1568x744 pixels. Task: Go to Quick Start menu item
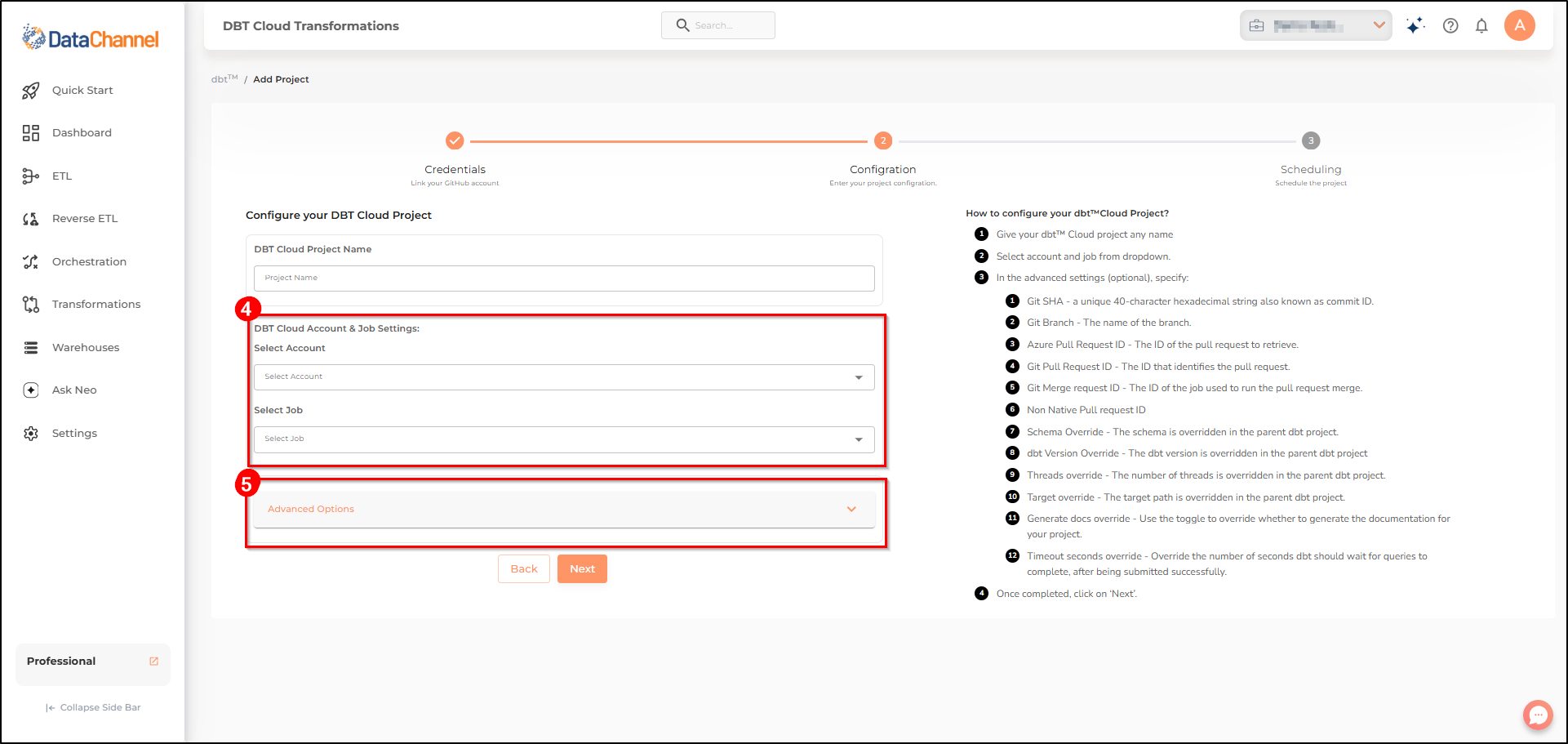[82, 91]
